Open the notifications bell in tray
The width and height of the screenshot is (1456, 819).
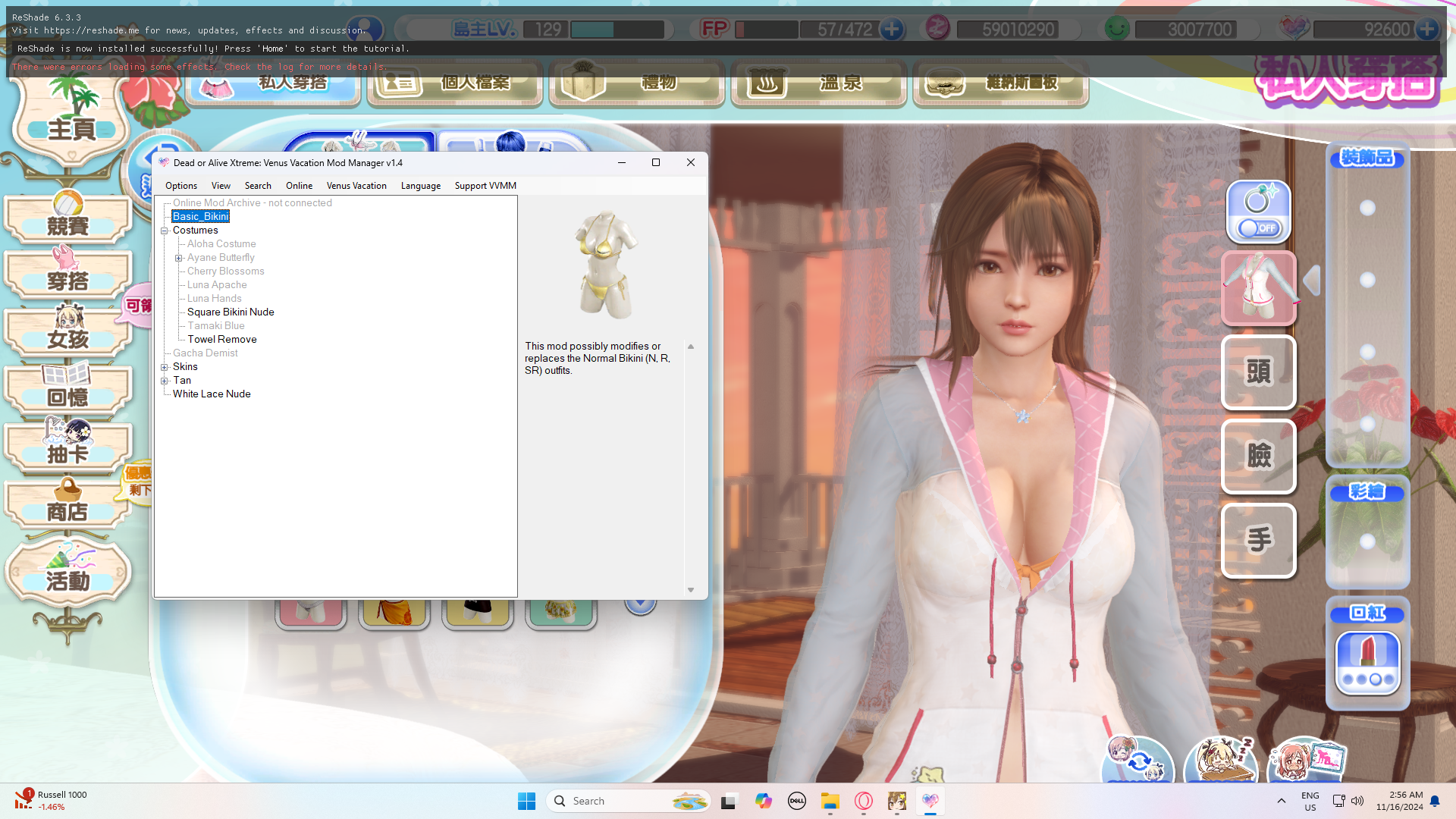(x=1435, y=801)
